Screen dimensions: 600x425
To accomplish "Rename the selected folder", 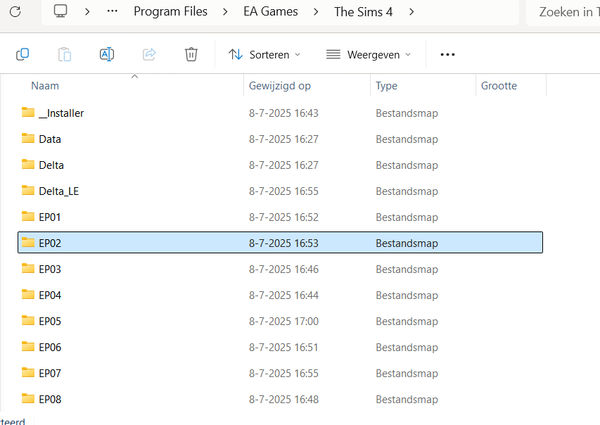I will click(107, 54).
